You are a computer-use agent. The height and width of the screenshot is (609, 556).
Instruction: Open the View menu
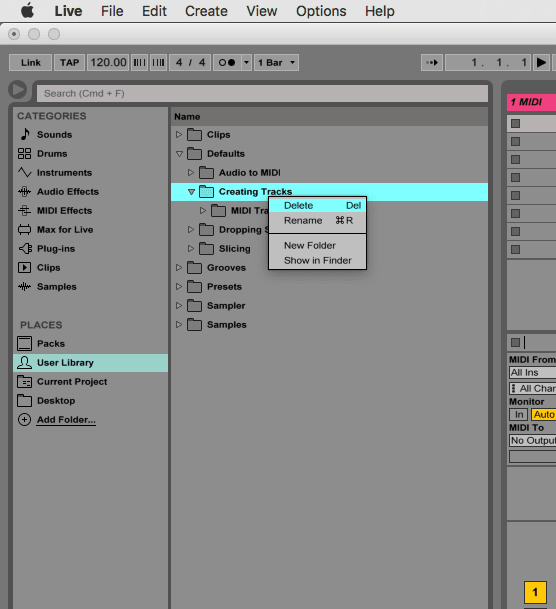click(262, 11)
